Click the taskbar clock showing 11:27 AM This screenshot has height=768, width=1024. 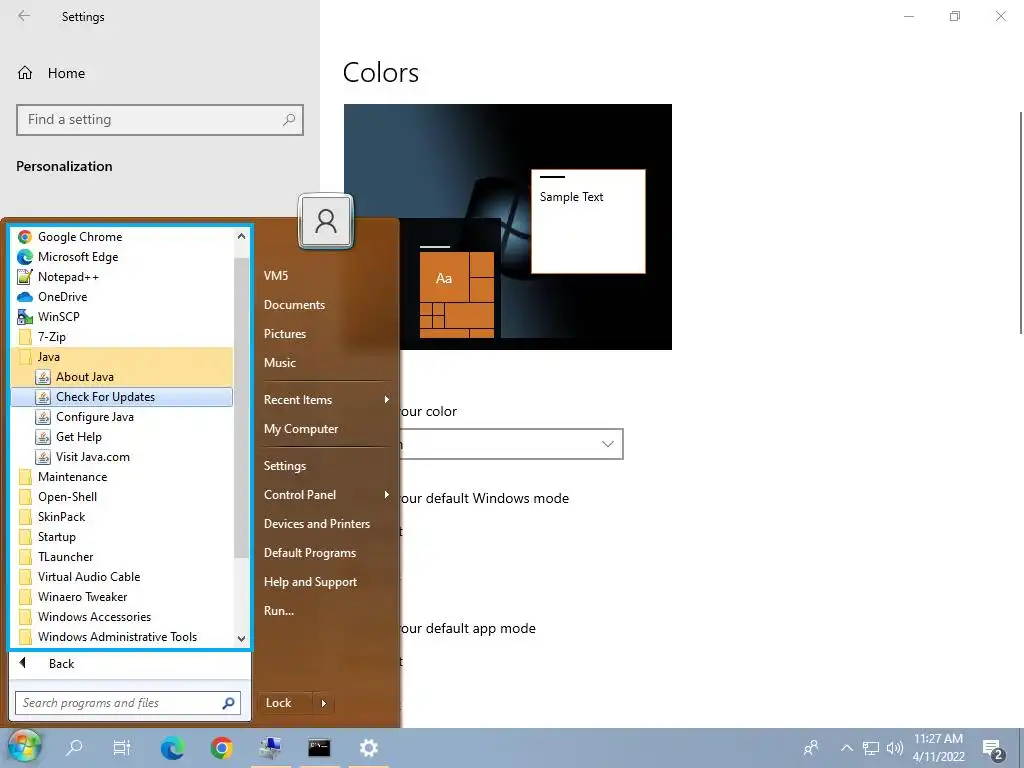pyautogui.click(x=938, y=748)
